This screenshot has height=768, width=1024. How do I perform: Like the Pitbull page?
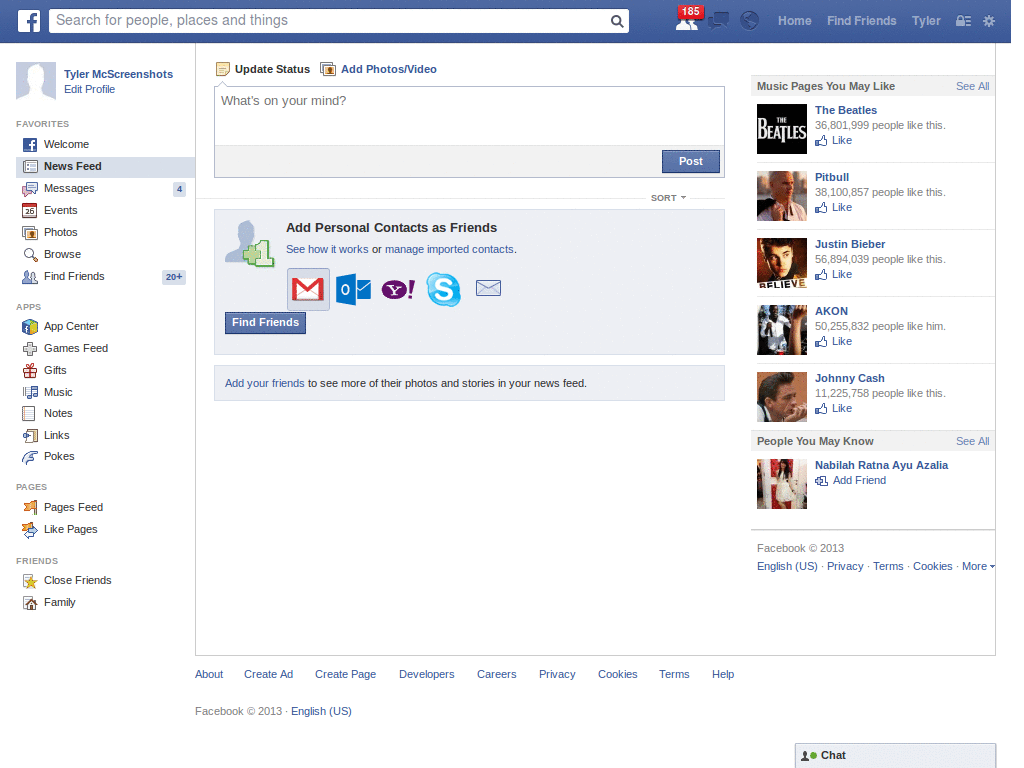pyautogui.click(x=833, y=208)
